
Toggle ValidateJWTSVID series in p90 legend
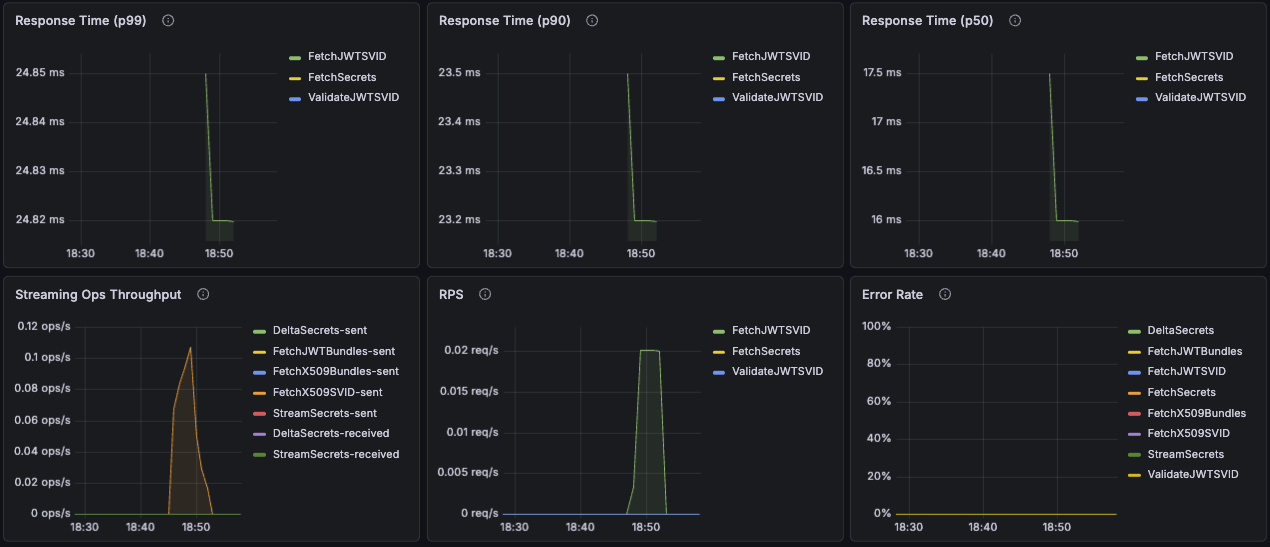(777, 97)
